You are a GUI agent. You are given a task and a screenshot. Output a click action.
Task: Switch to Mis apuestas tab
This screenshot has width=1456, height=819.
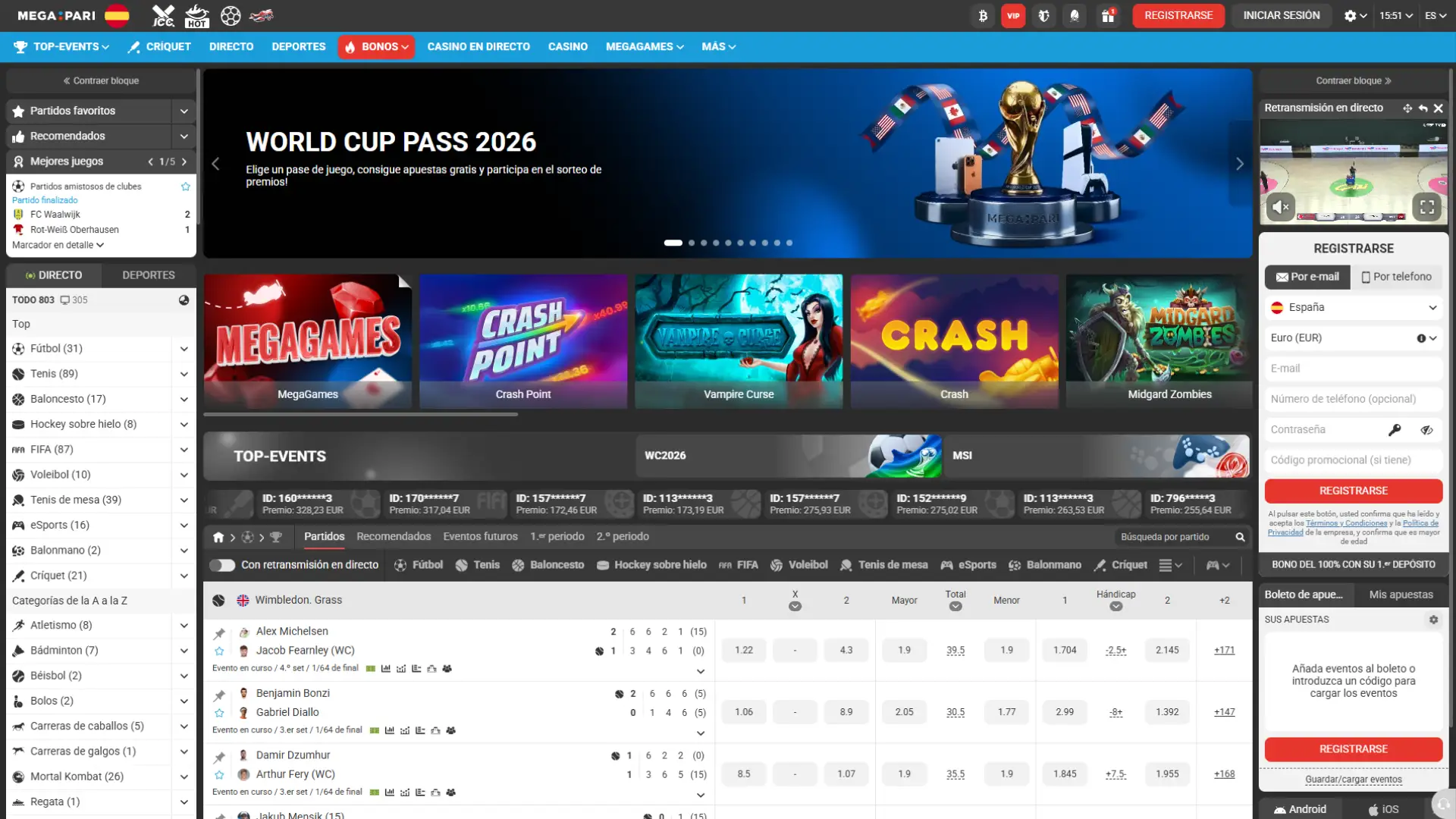click(1401, 595)
